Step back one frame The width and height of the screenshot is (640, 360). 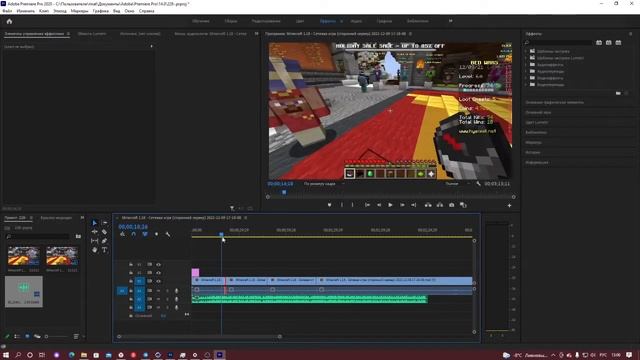pyautogui.click(x=379, y=205)
